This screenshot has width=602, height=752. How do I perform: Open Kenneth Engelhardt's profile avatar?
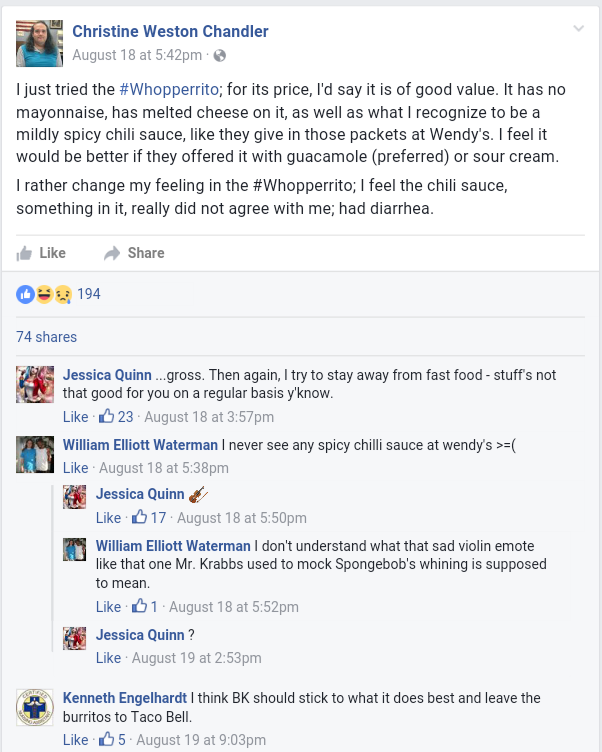tap(35, 707)
